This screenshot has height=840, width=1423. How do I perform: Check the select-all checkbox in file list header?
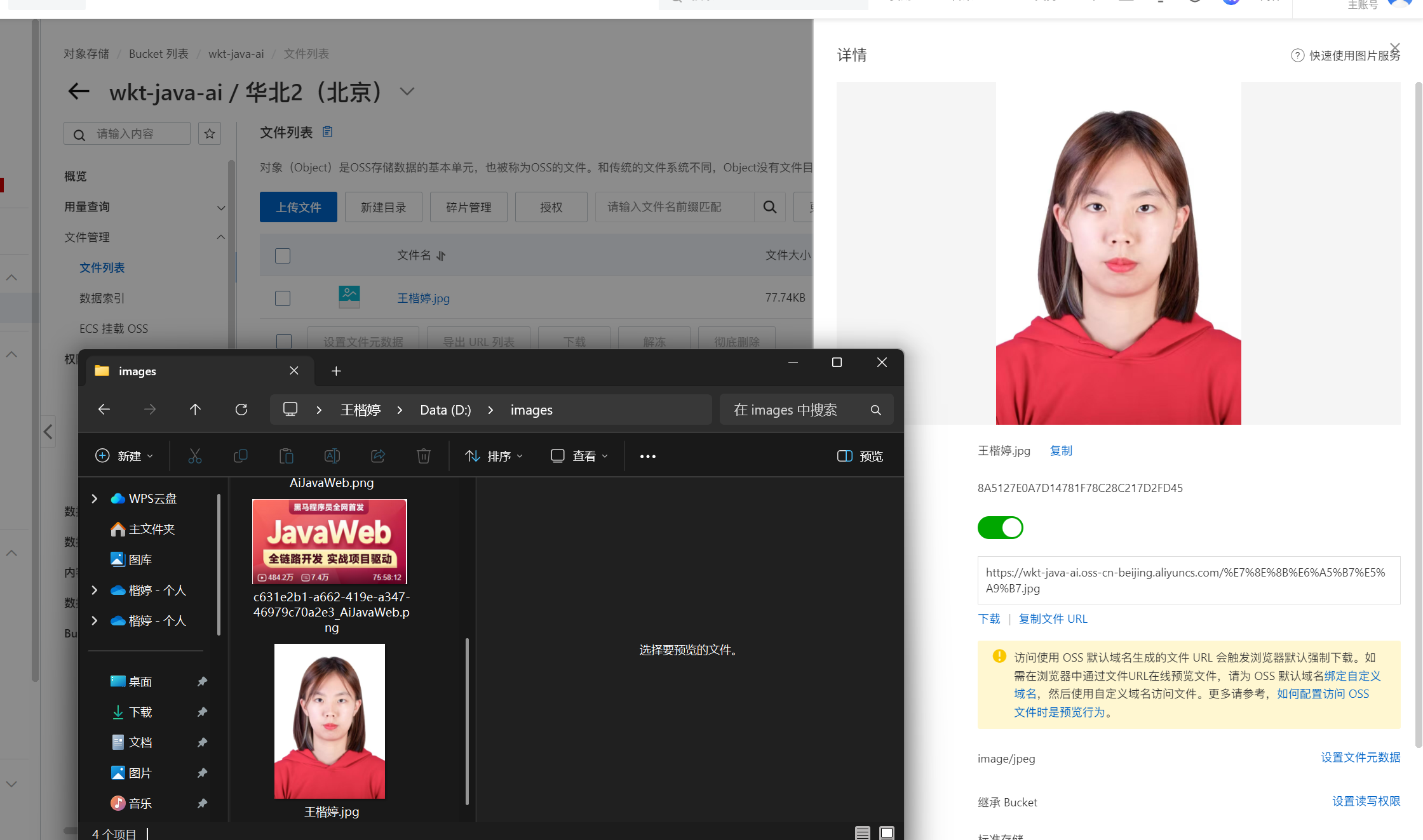click(x=283, y=256)
